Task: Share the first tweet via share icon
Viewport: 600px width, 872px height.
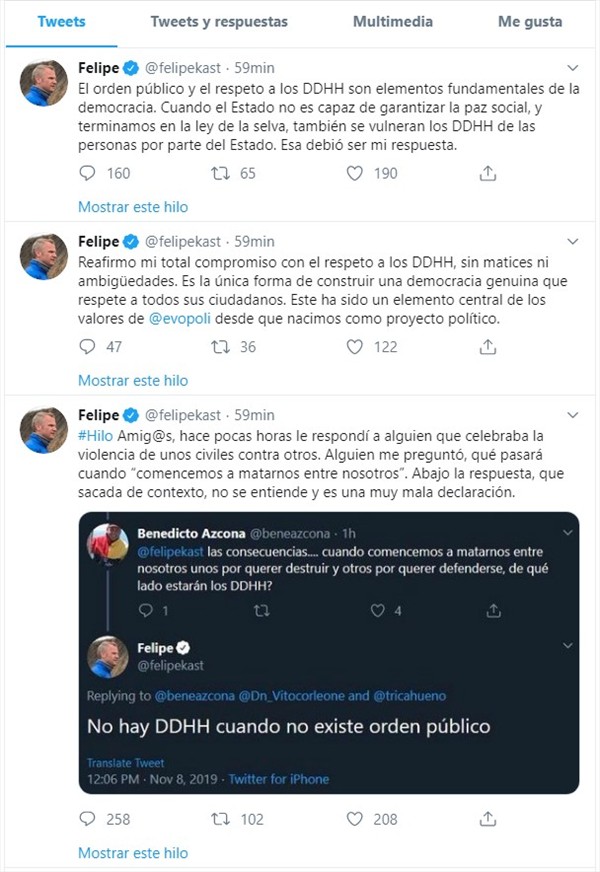Action: [x=488, y=173]
